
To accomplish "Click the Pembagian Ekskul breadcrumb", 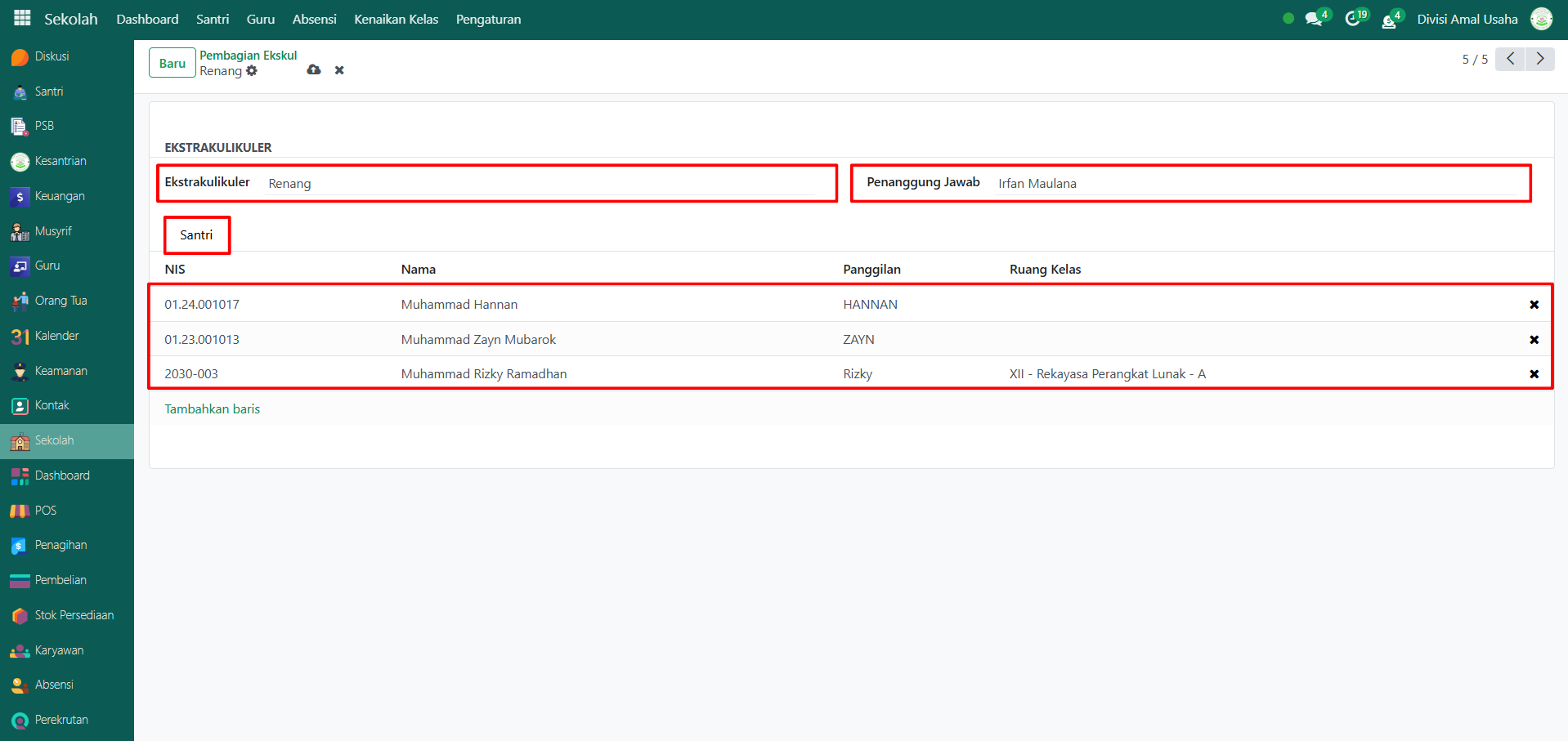I will click(248, 56).
